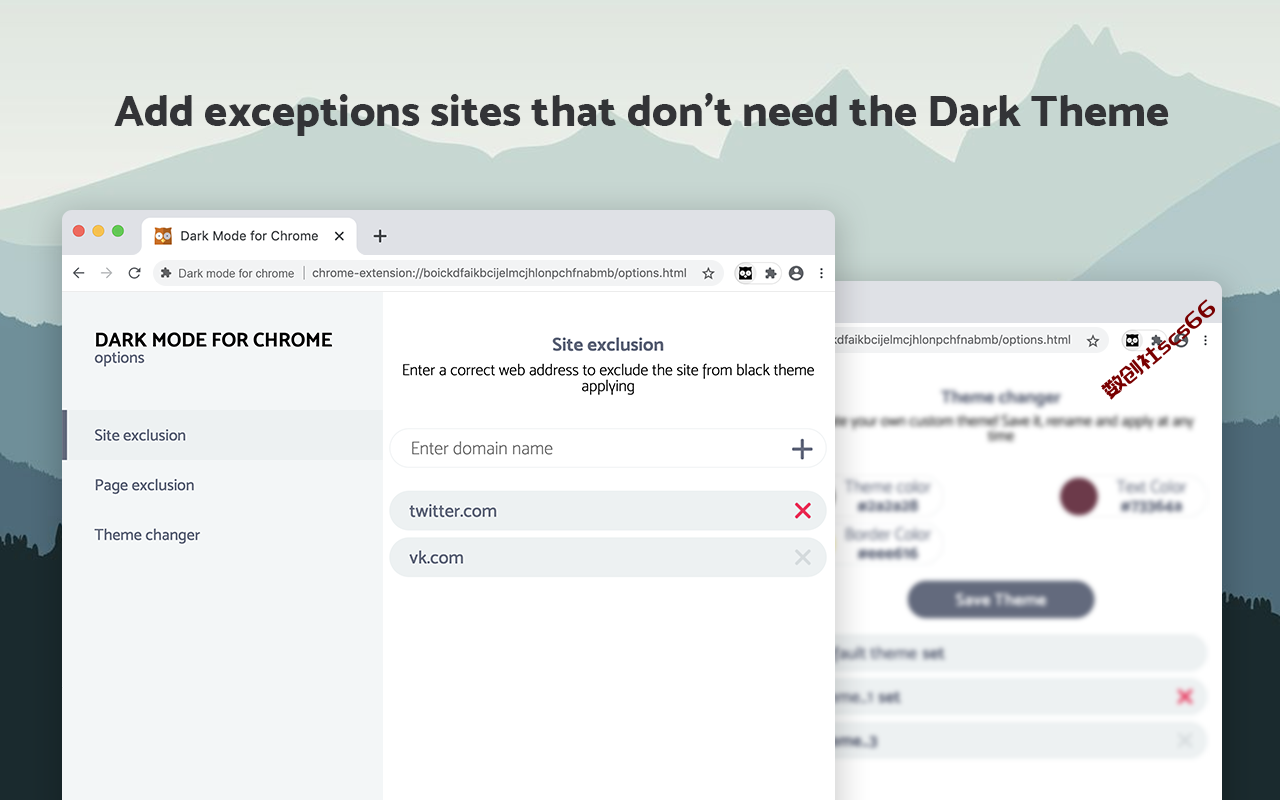Click the front window address bar URL
The image size is (1280, 800).
click(x=499, y=273)
